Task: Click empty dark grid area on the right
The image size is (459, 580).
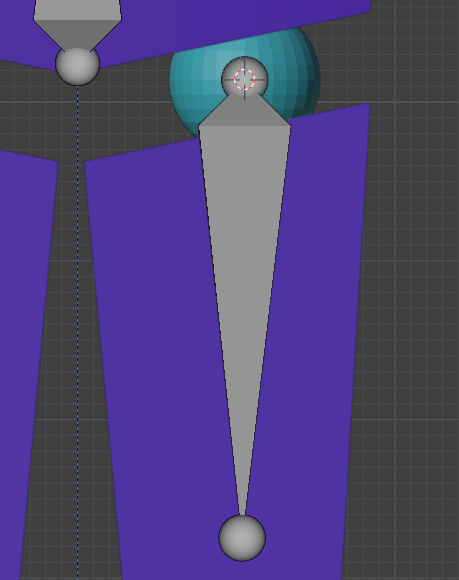Action: tap(411, 296)
